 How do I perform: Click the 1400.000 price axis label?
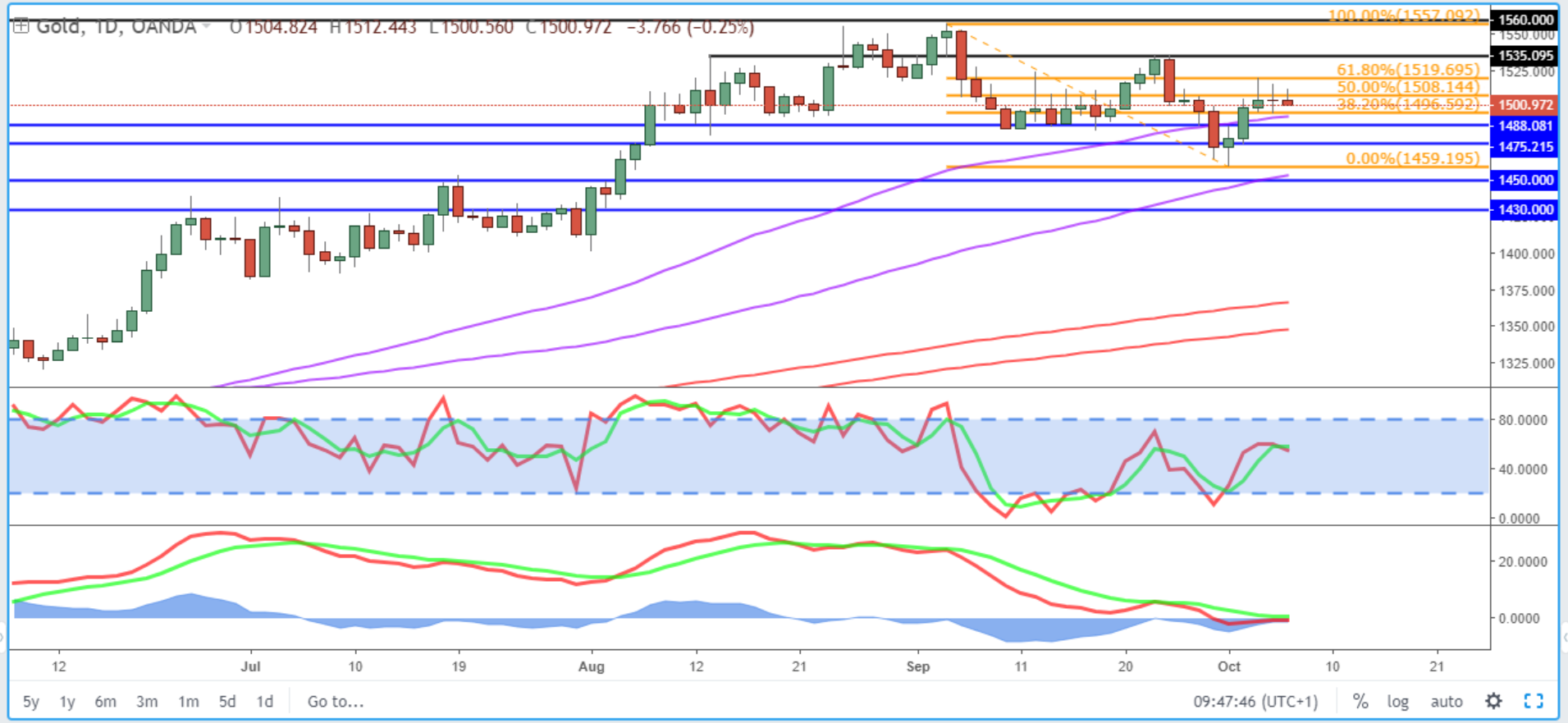tap(1526, 254)
